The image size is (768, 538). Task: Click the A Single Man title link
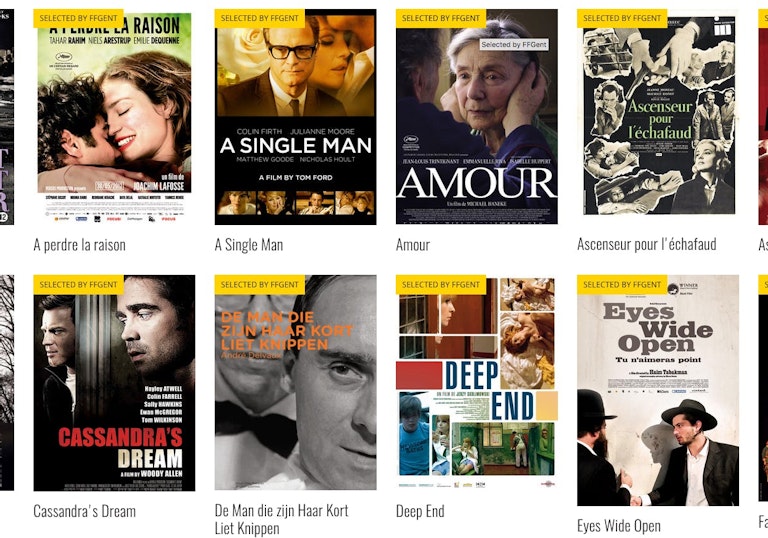tap(249, 245)
